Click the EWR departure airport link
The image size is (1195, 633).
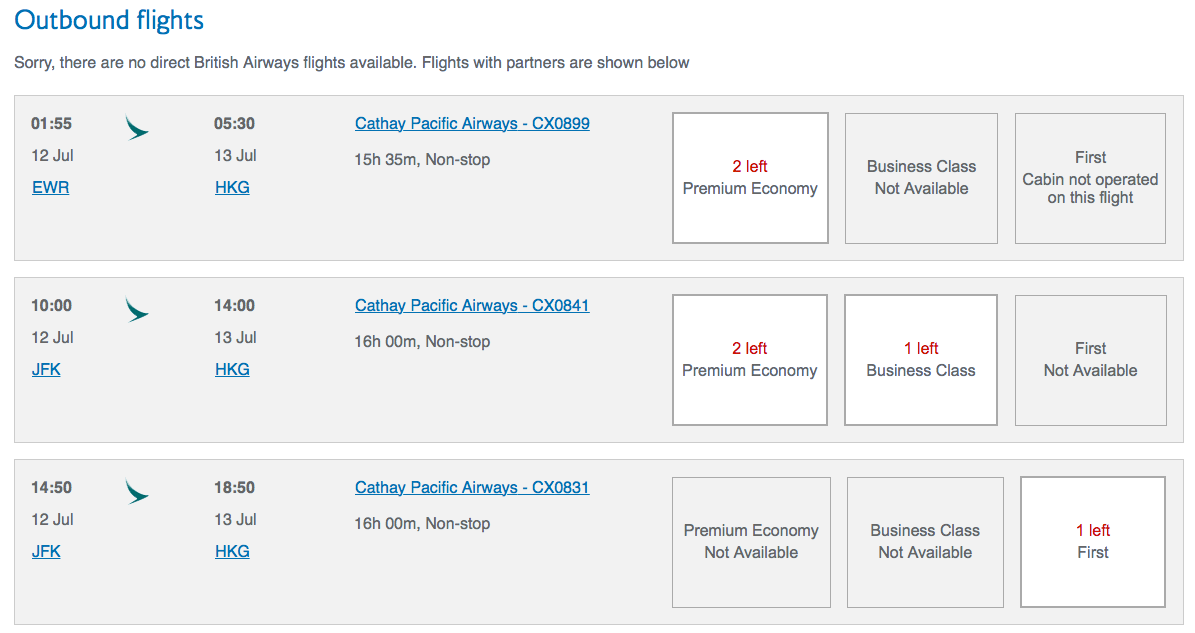[x=51, y=188]
